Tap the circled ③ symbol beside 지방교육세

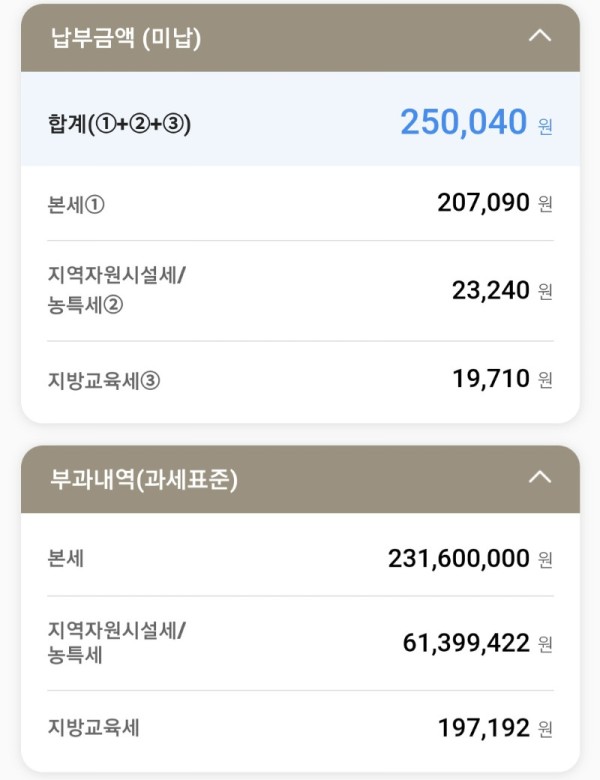[150, 381]
